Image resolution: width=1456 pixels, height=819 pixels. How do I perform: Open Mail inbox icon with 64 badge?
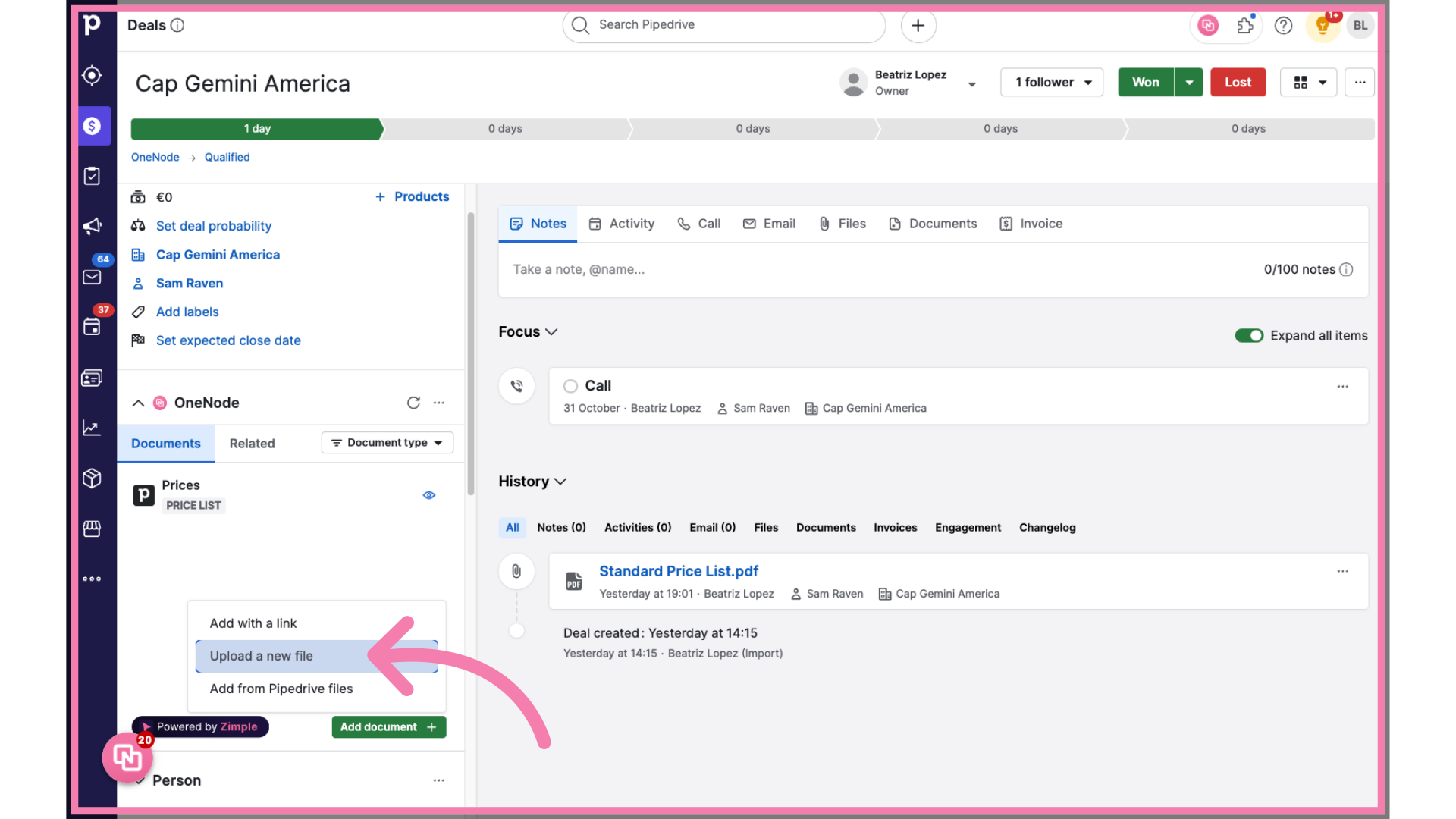[92, 277]
